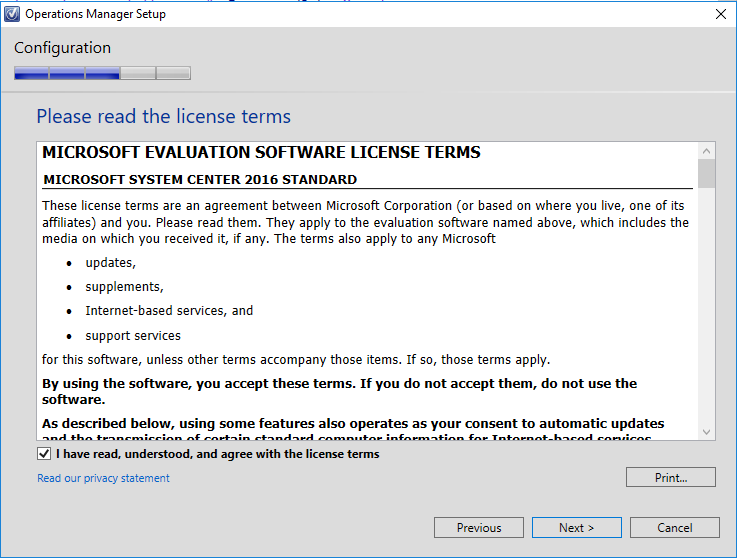Click the "supplements," bullet item

coord(124,287)
